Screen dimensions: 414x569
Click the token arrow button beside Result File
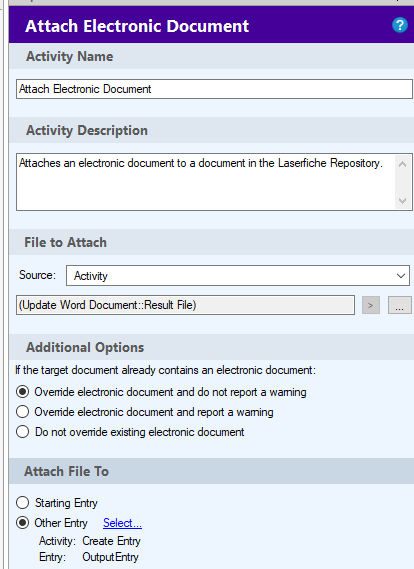point(370,305)
